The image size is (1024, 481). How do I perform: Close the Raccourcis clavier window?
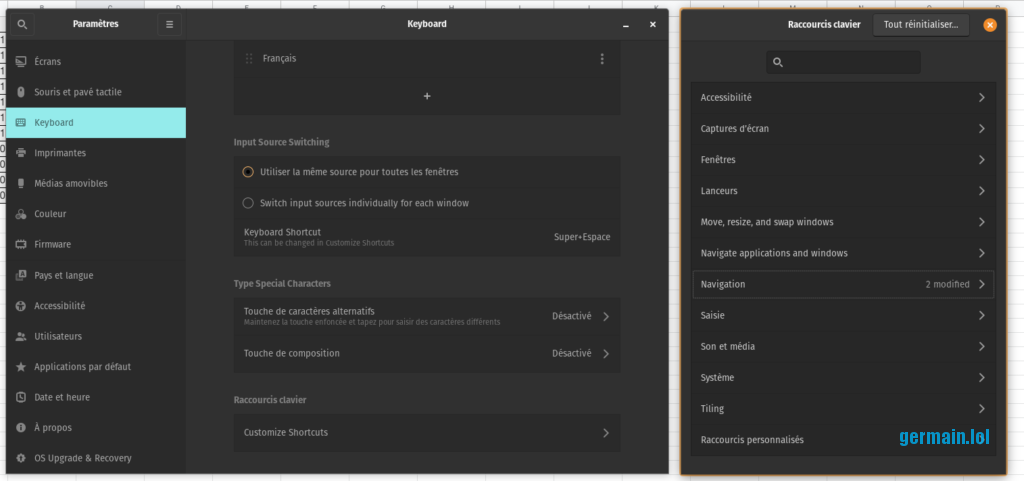(x=989, y=25)
